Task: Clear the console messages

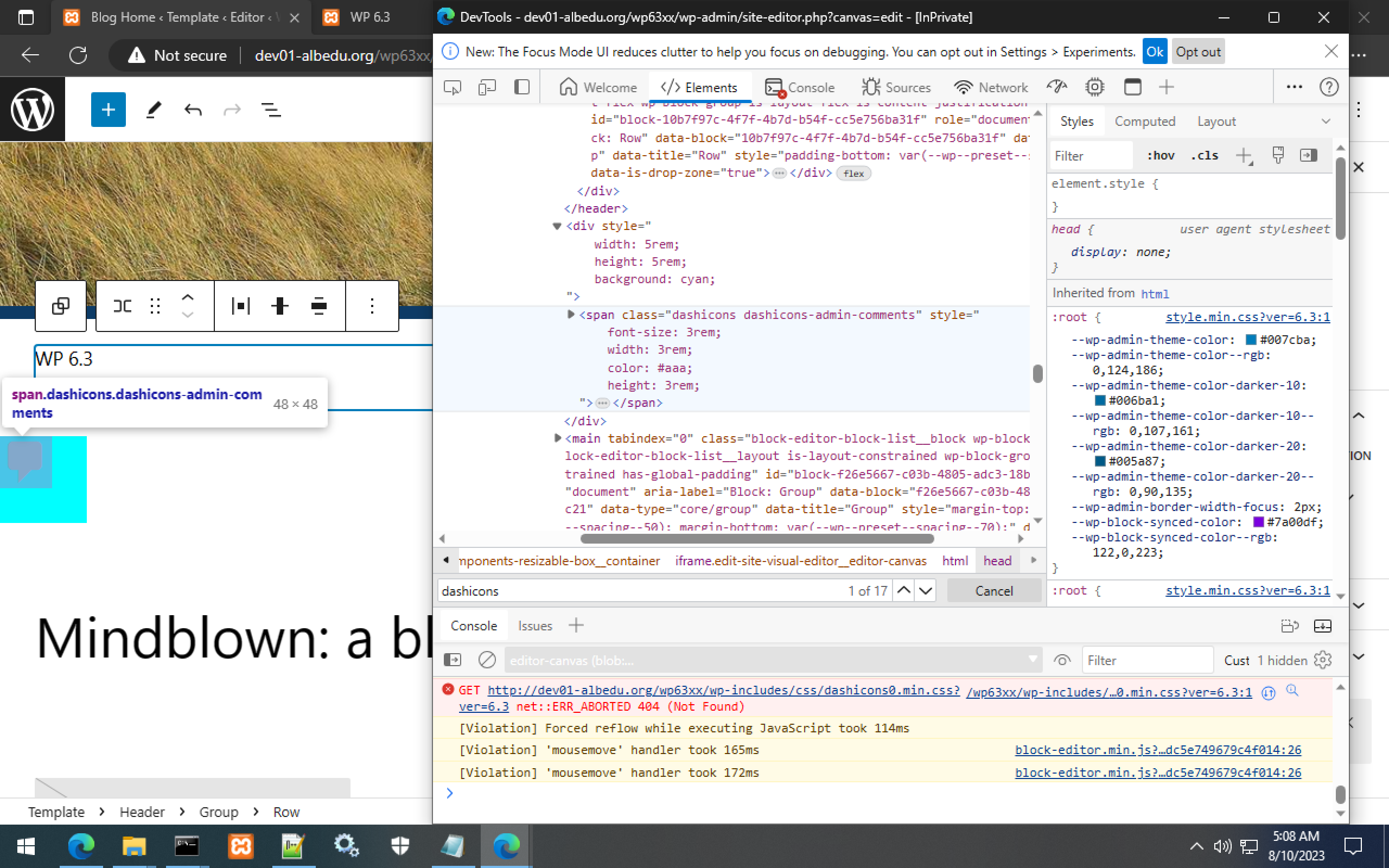Action: (x=486, y=660)
